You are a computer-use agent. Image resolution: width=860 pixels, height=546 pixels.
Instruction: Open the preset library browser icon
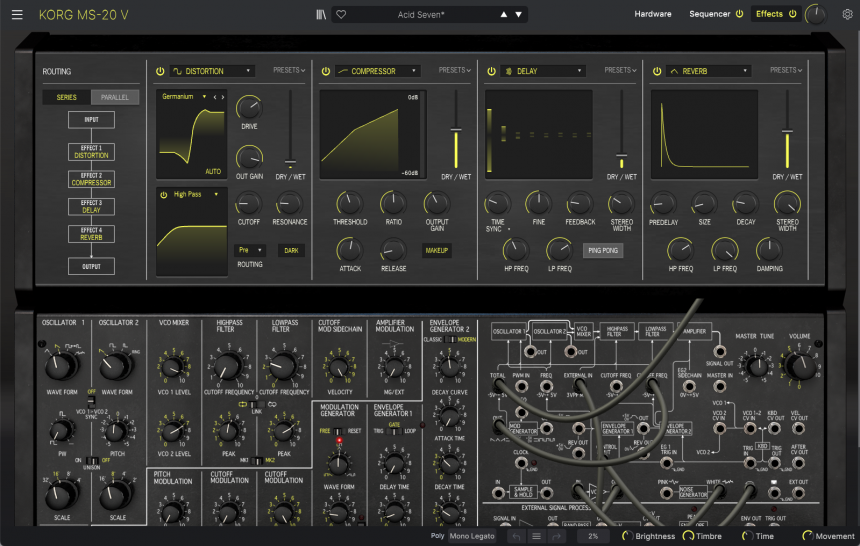[x=321, y=15]
